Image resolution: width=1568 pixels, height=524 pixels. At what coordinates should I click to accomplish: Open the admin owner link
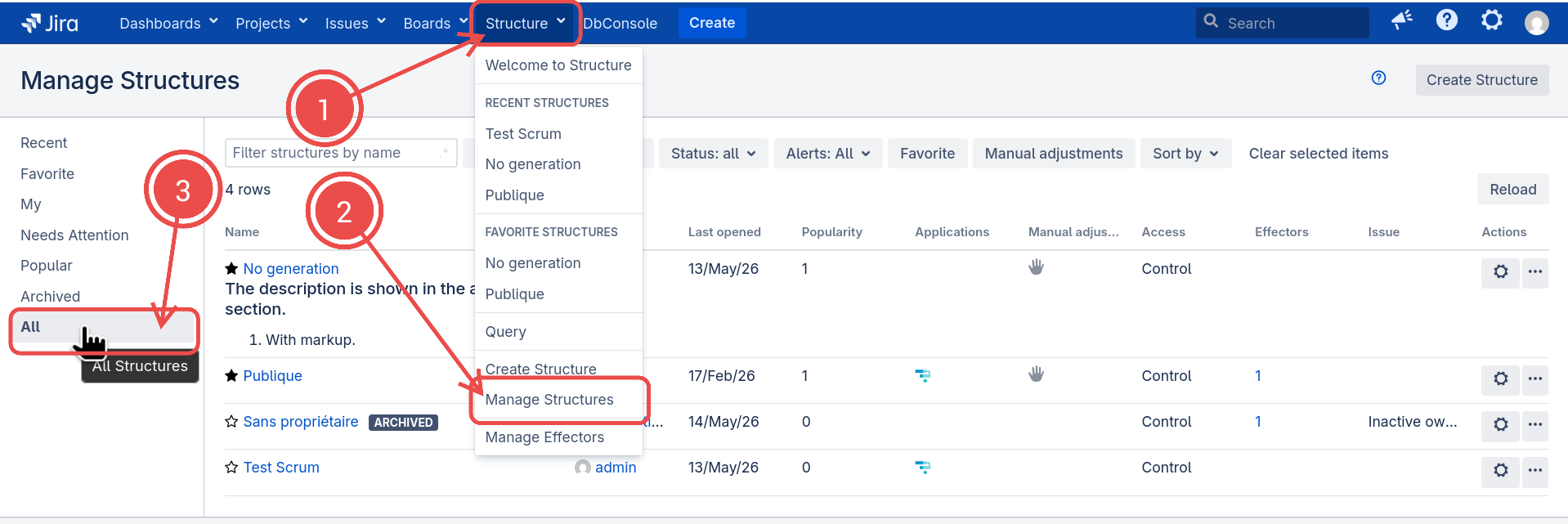[616, 468]
